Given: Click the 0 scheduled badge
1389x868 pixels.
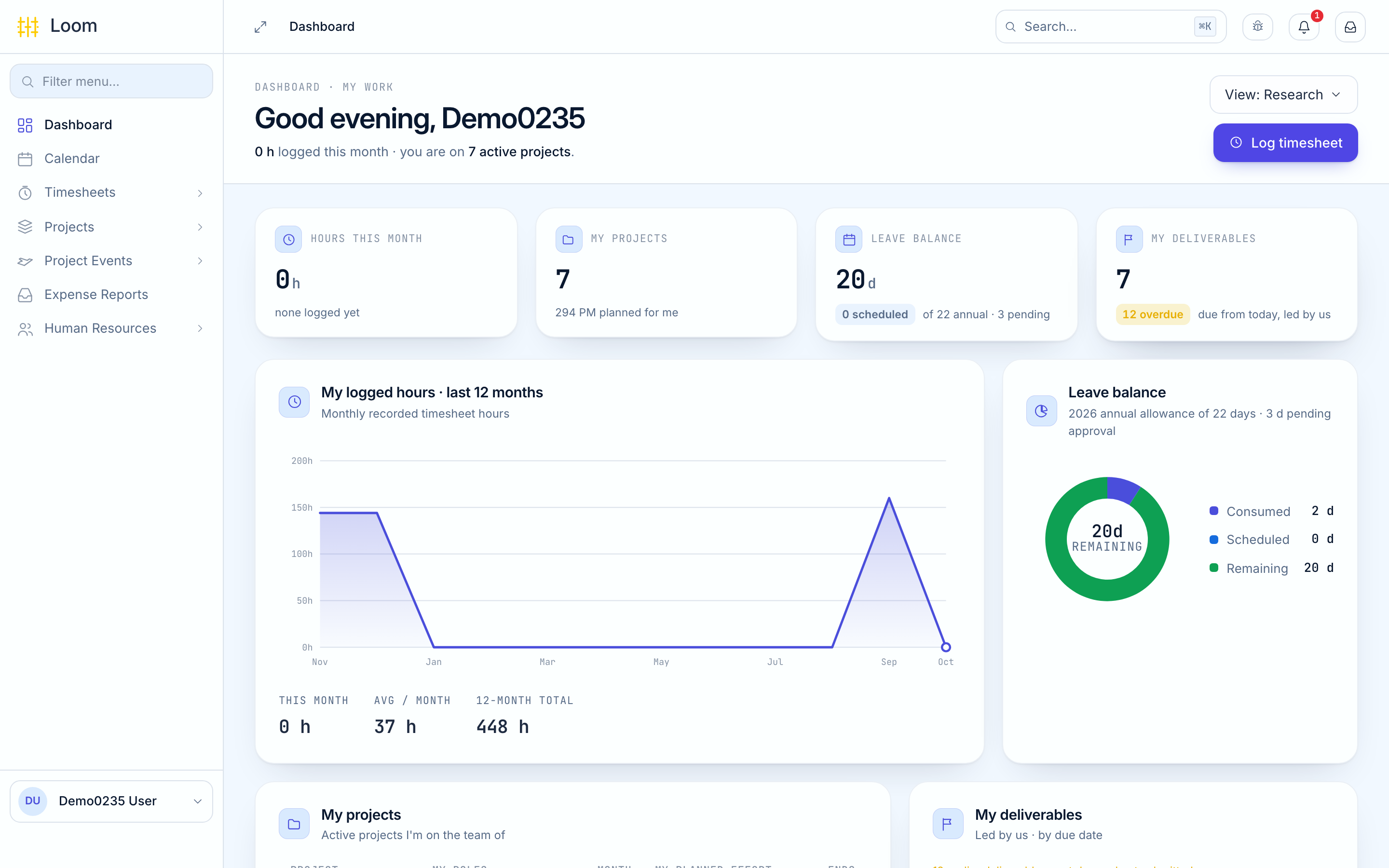Looking at the screenshot, I should (875, 314).
